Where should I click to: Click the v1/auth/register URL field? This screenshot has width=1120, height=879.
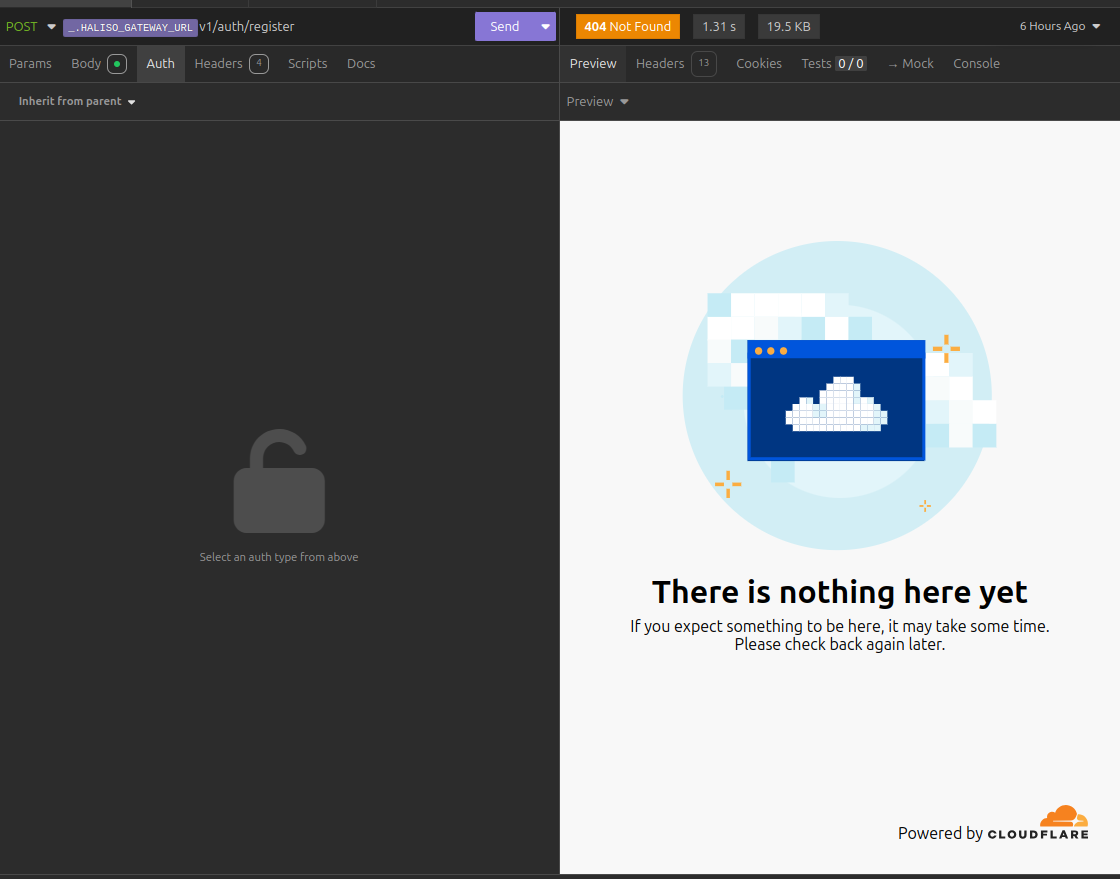246,26
